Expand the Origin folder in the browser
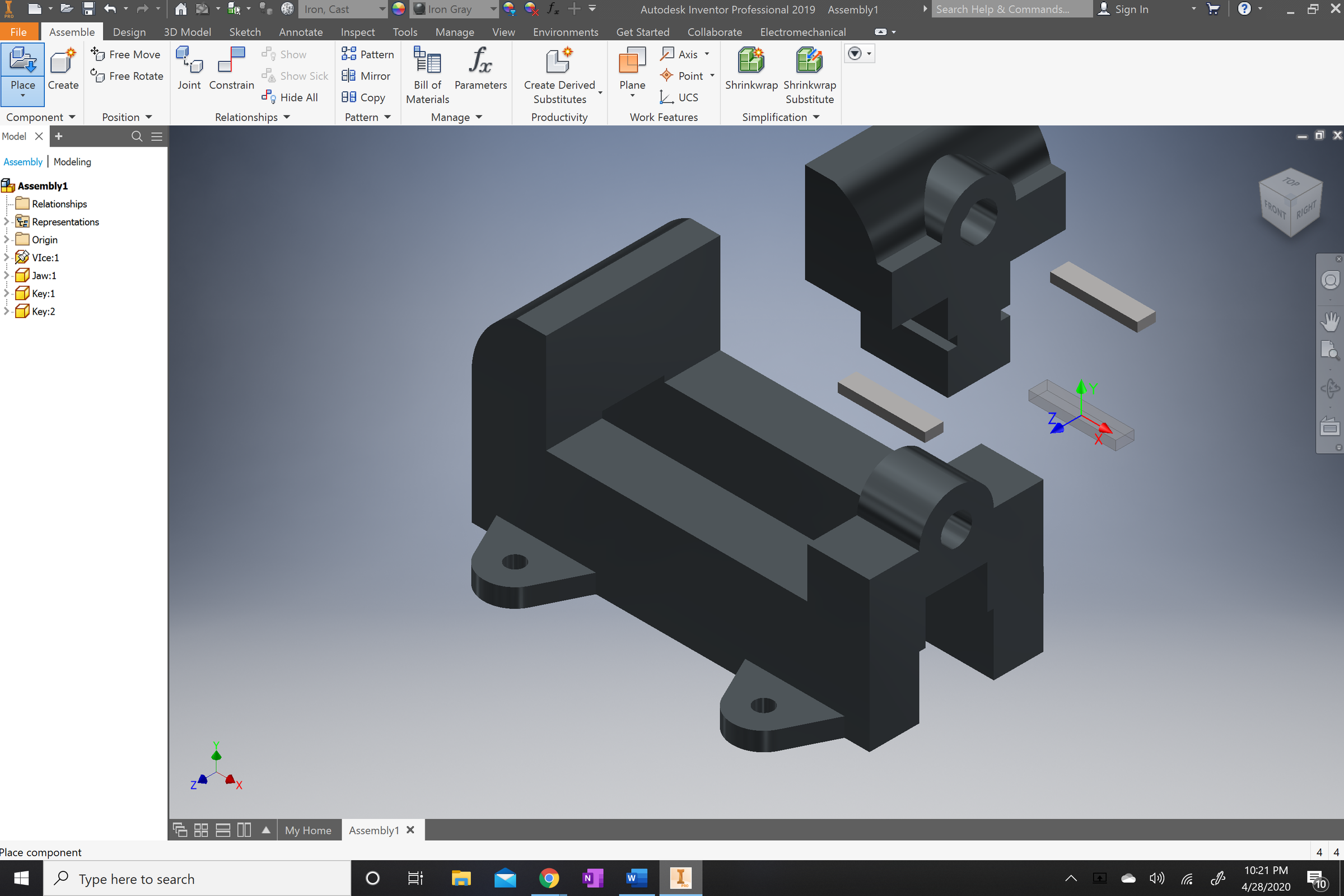The height and width of the screenshot is (896, 1344). (x=7, y=240)
